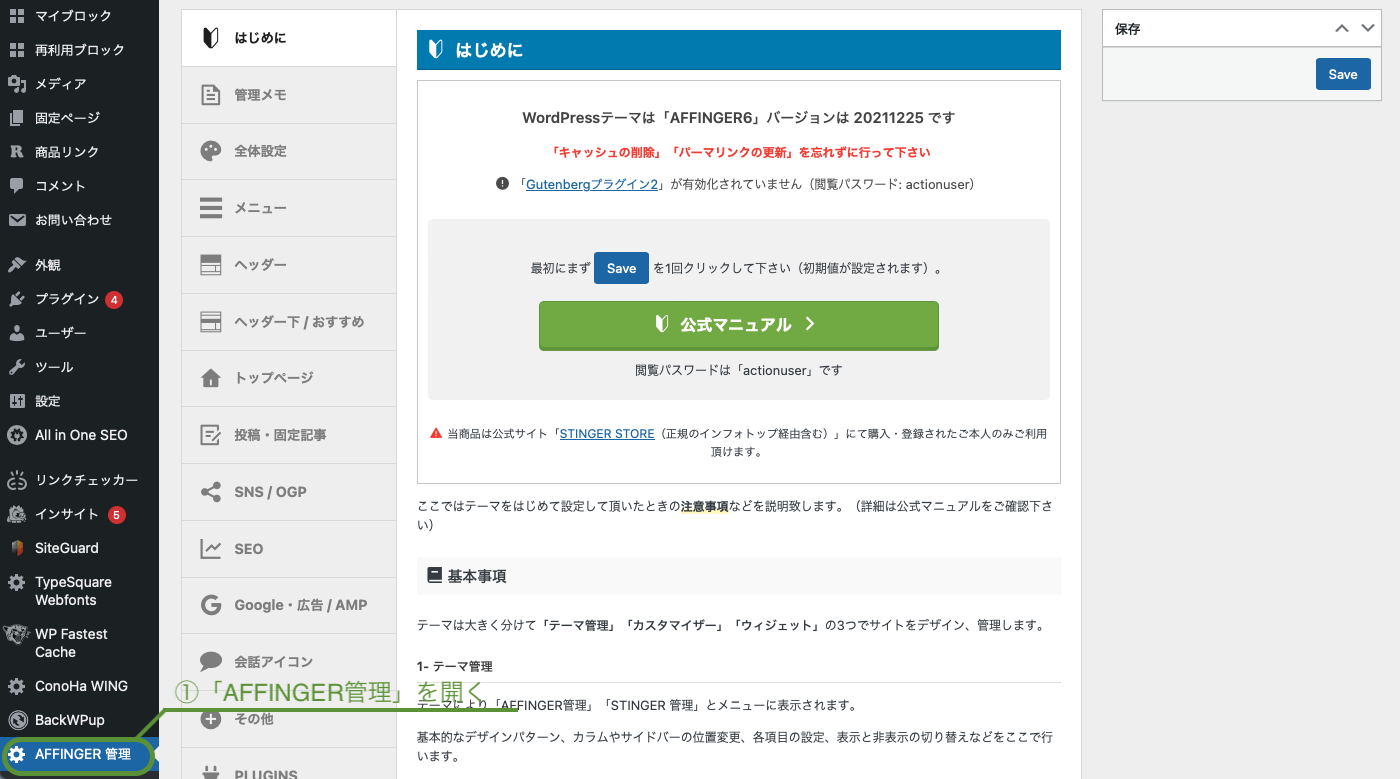The width and height of the screenshot is (1400, 779).
Task: Click the Appearance (外観) brush icon
Action: [16, 265]
